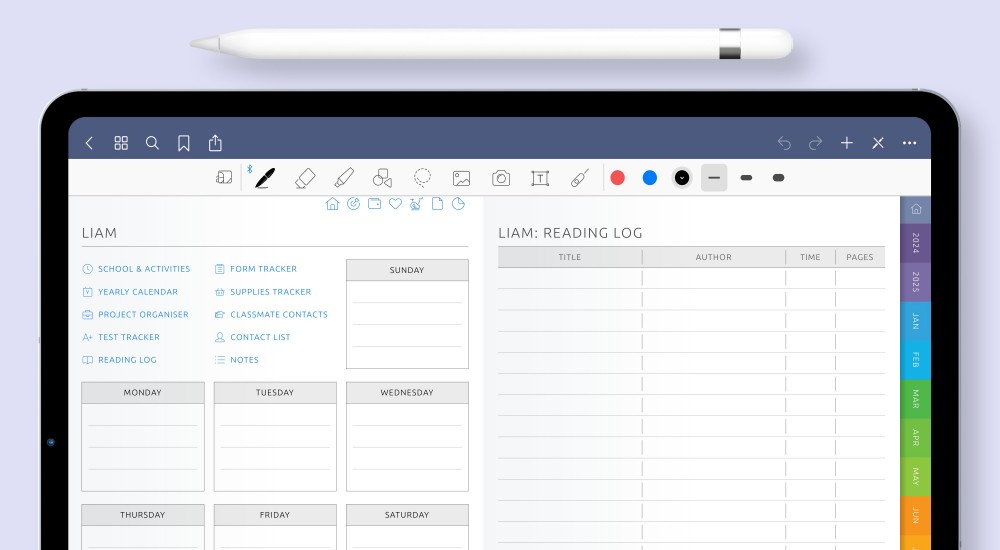Image resolution: width=1000 pixels, height=550 pixels.
Task: Select the thickest stroke width
Action: [778, 177]
